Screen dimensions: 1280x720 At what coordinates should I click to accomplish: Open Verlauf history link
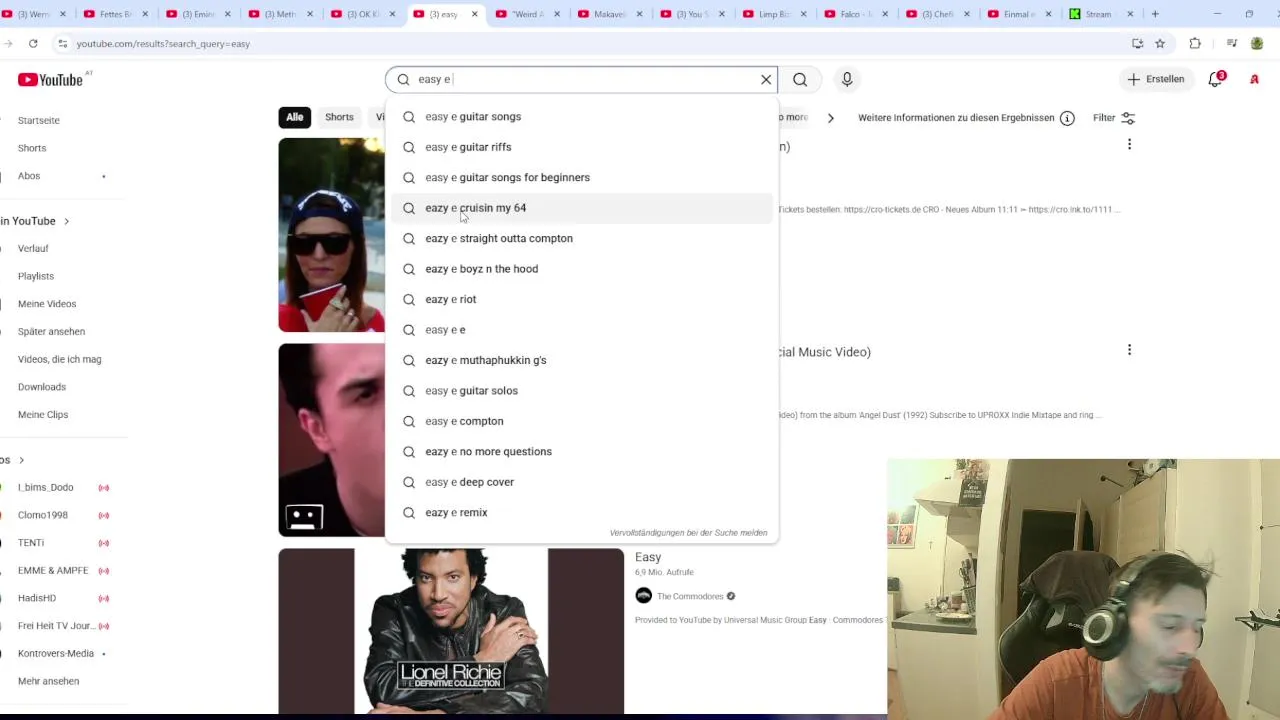point(33,248)
